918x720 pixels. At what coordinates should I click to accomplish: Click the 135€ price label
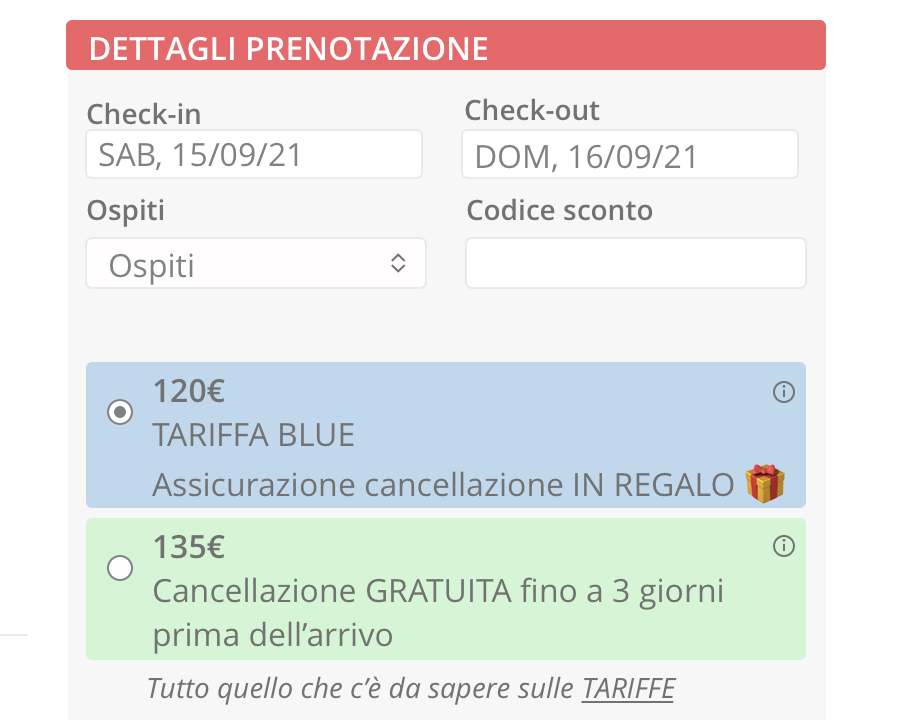[189, 547]
